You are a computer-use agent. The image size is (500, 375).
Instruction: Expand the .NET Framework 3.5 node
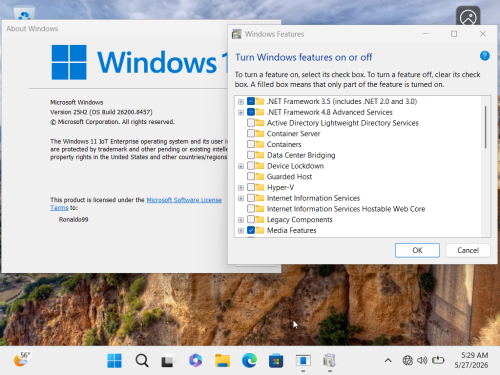(241, 102)
